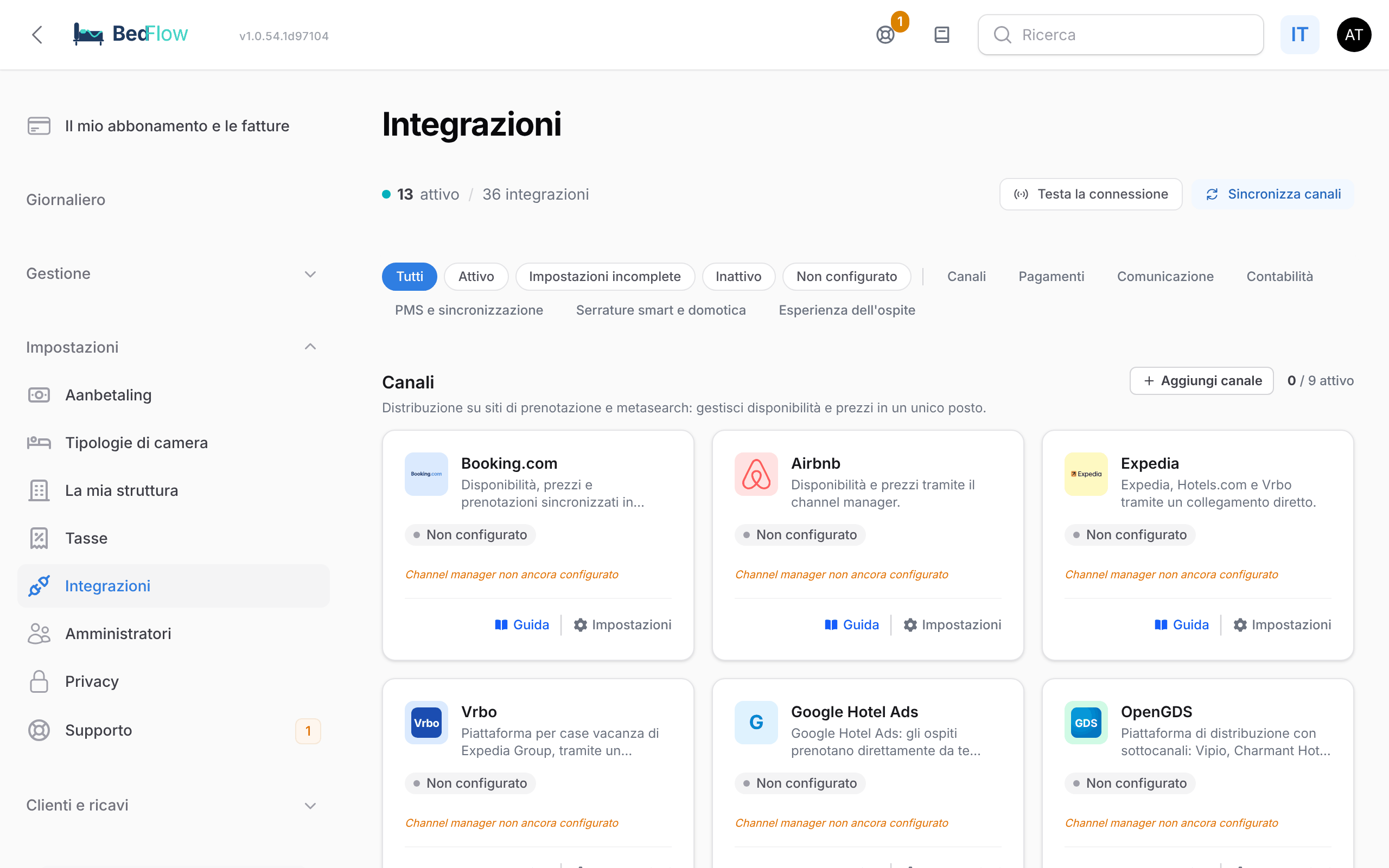Open the documentation book icon in the header
Screen dimensions: 1389x868
[941, 35]
